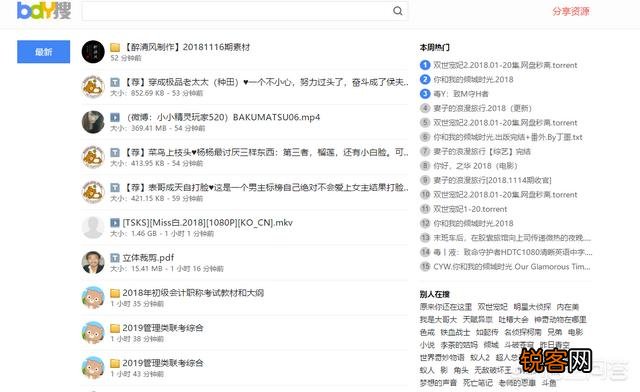This screenshot has height=392, width=640.
Task: Open black avatar of 醉清风制作 uploader
Action: point(93,51)
